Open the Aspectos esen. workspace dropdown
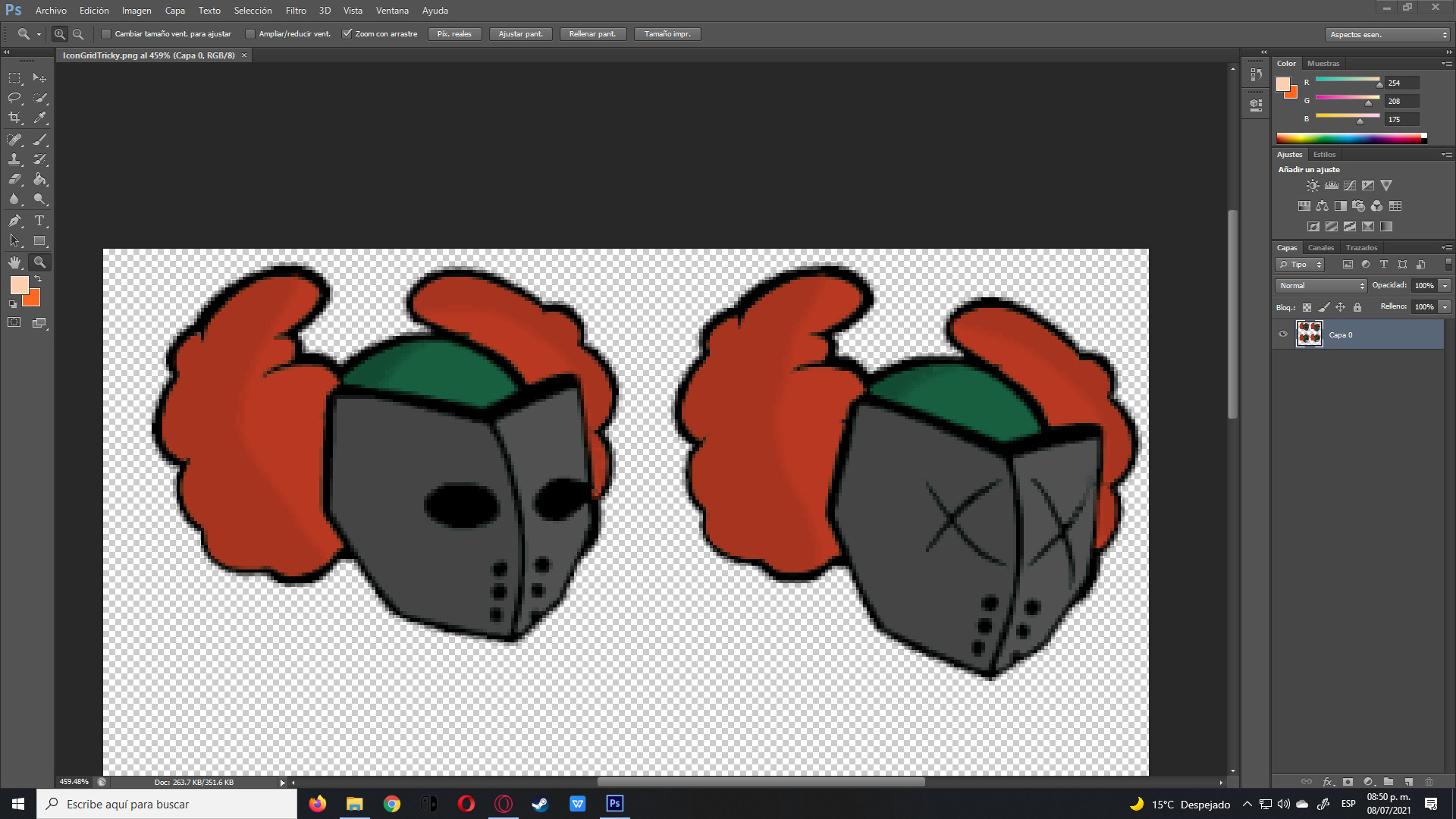Screen dimensions: 1456x819 pyautogui.click(x=1386, y=34)
